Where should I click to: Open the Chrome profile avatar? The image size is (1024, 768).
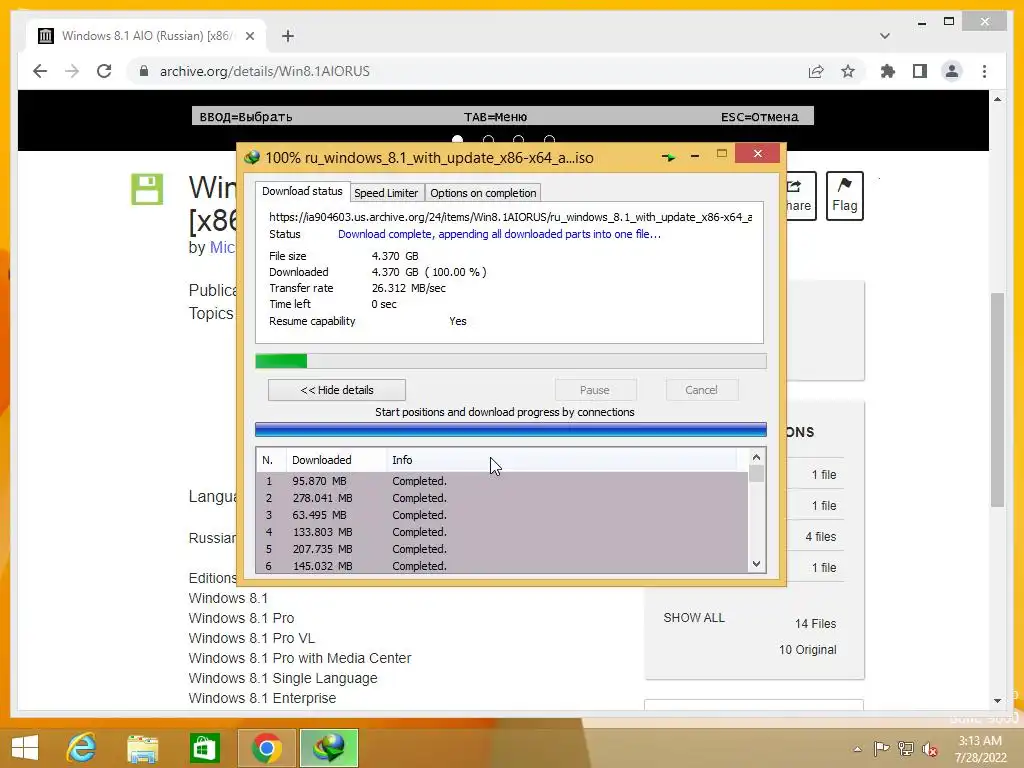(x=952, y=71)
